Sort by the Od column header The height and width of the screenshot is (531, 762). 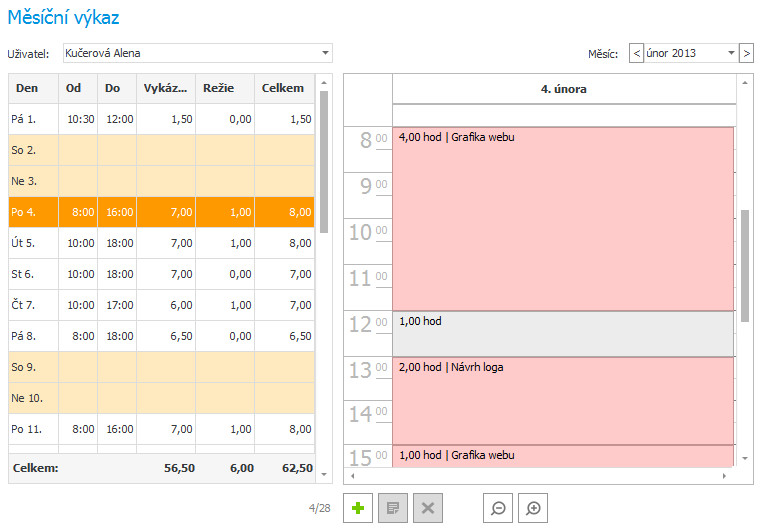pyautogui.click(x=78, y=88)
